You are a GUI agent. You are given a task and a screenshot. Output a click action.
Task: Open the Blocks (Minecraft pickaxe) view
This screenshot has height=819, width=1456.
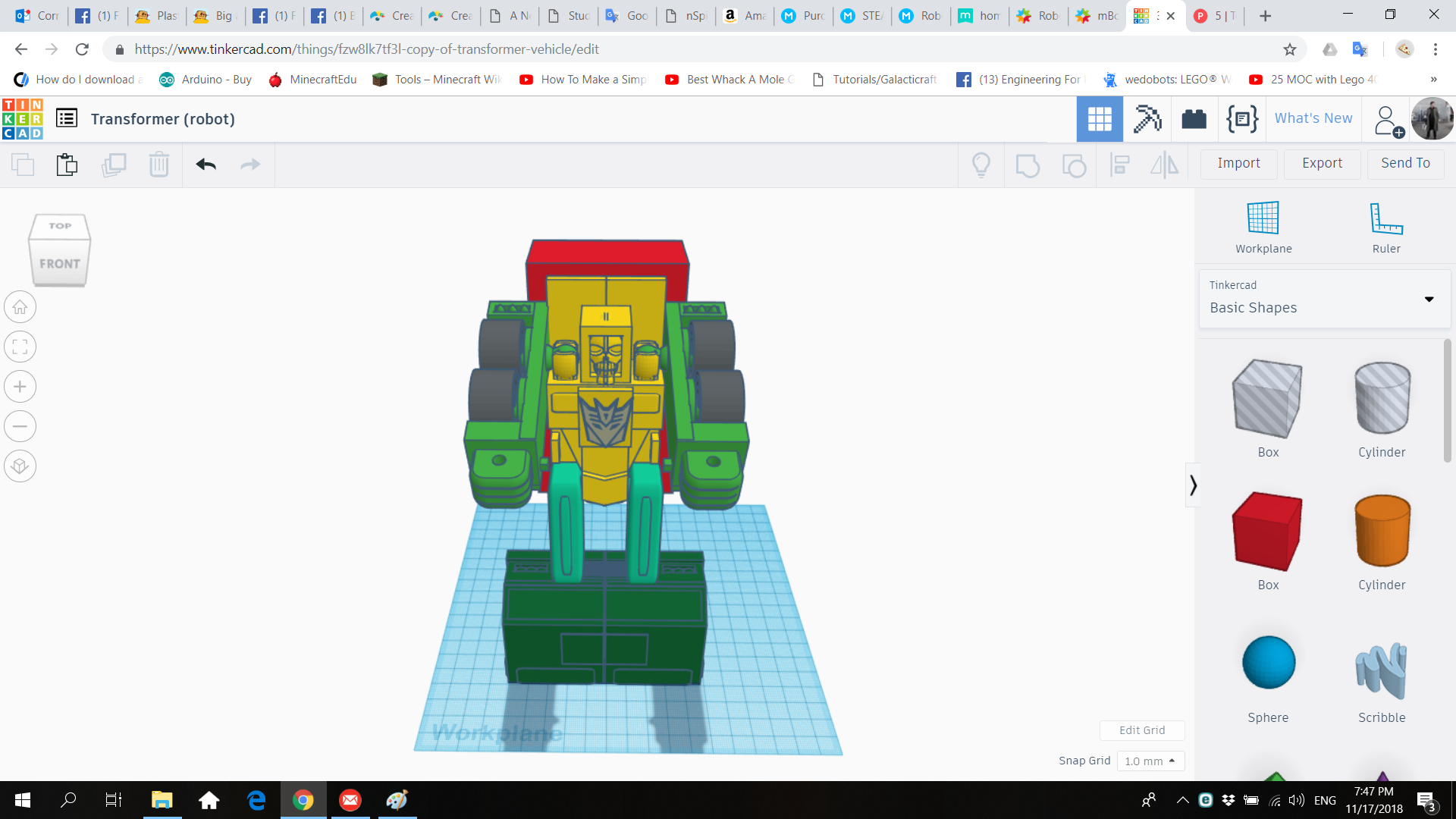[x=1147, y=119]
